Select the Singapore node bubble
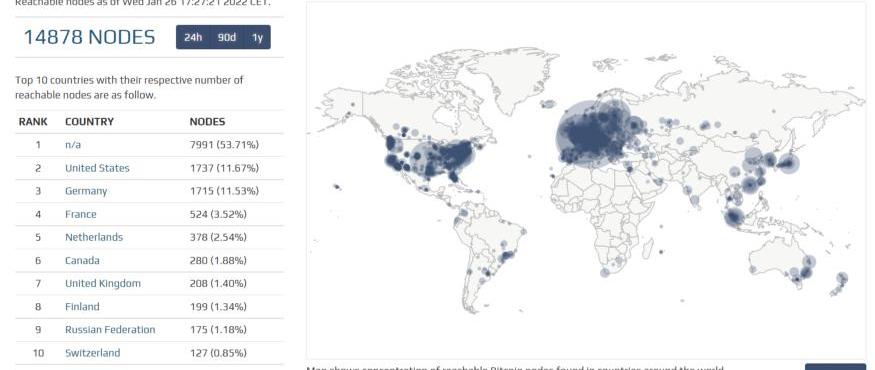Viewport: 875px width, 370px height. (x=734, y=218)
